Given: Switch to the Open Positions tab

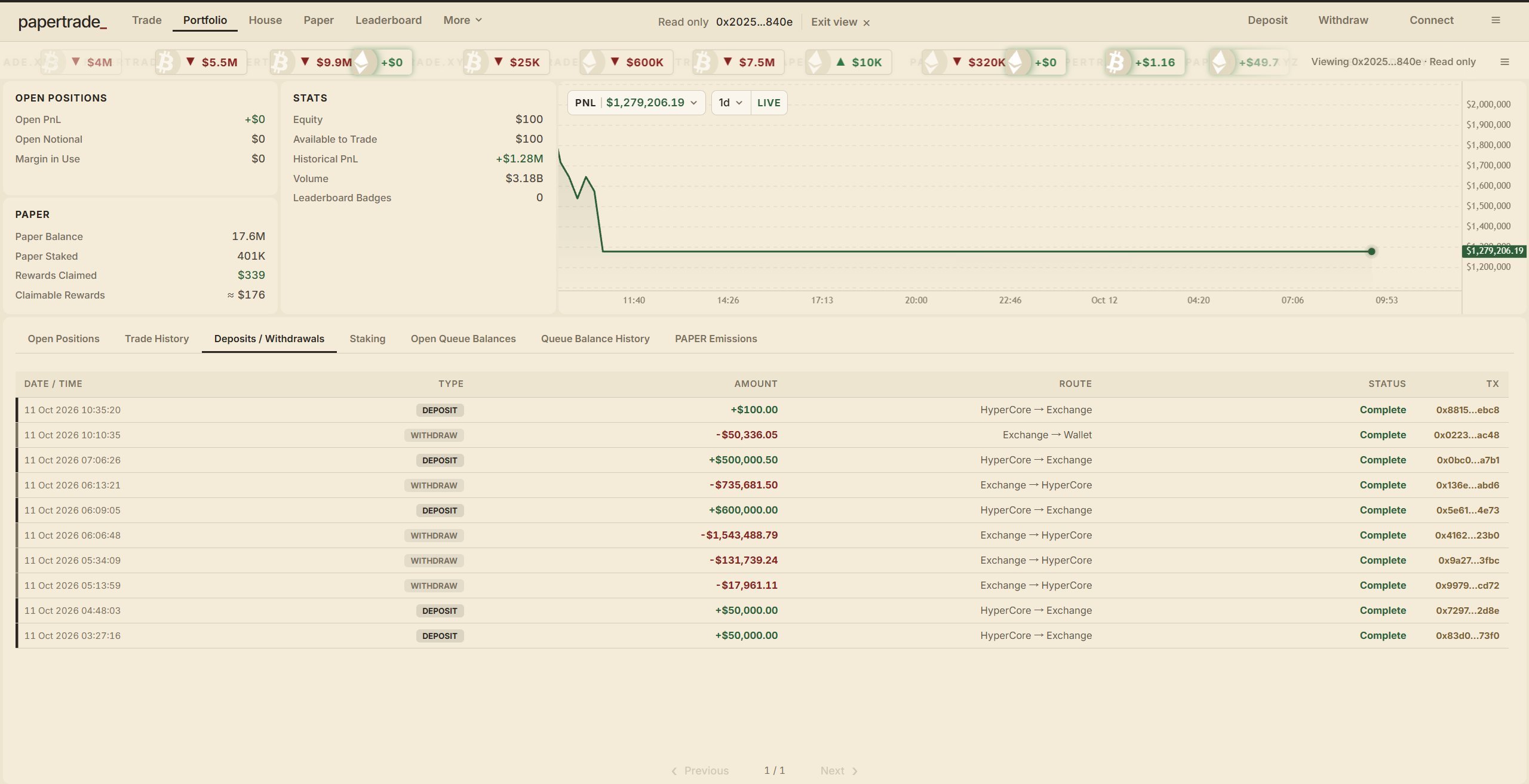Looking at the screenshot, I should coord(63,339).
